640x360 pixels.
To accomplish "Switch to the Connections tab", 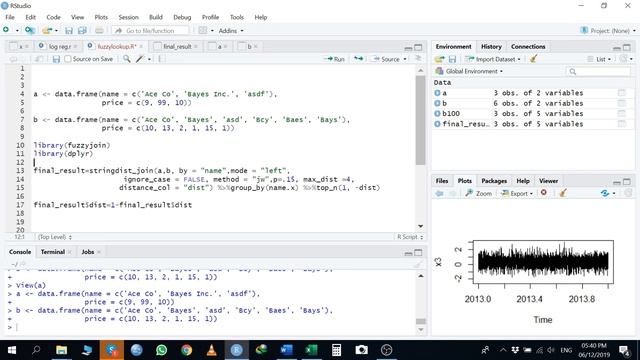I will pos(528,47).
